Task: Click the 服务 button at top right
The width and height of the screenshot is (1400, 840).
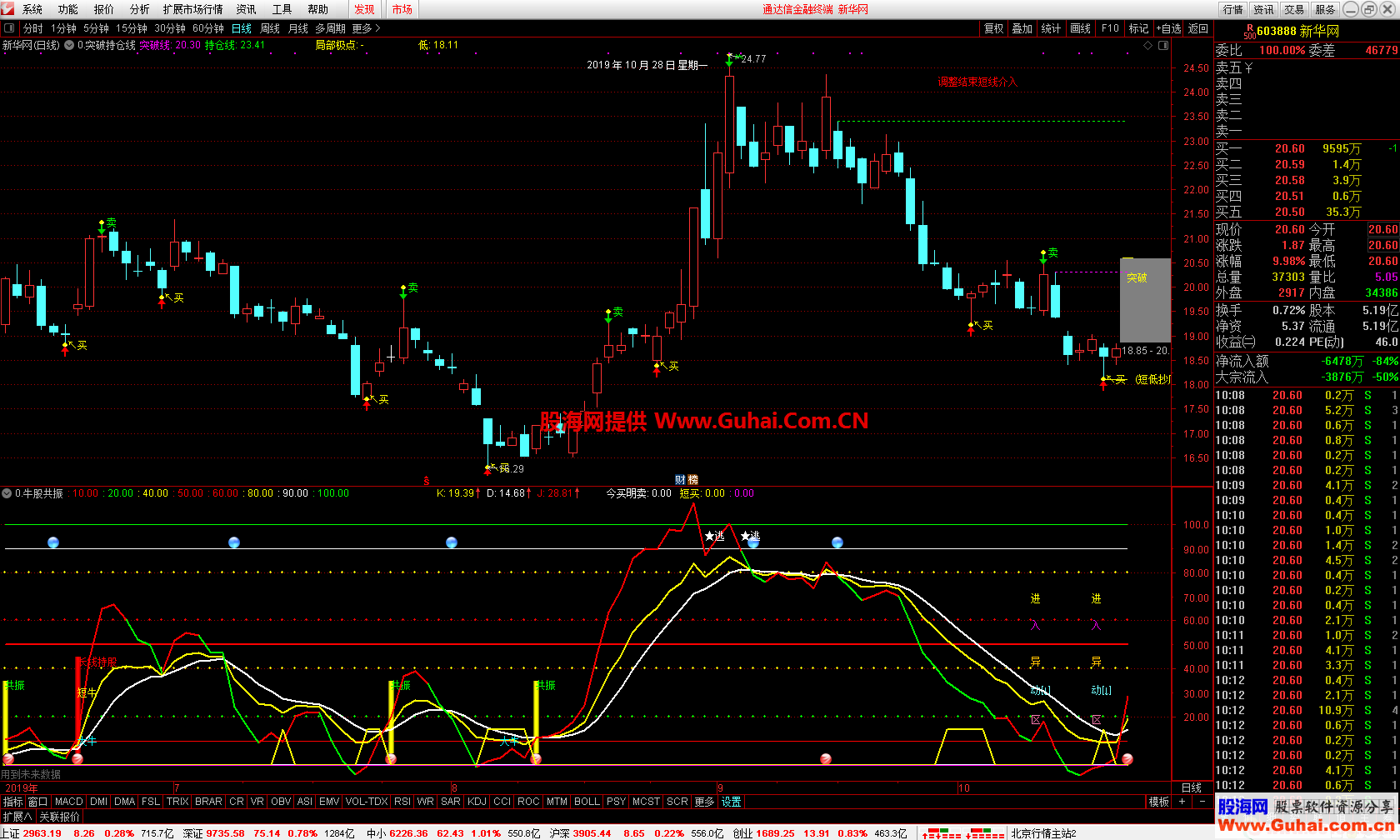Action: pos(1325,9)
